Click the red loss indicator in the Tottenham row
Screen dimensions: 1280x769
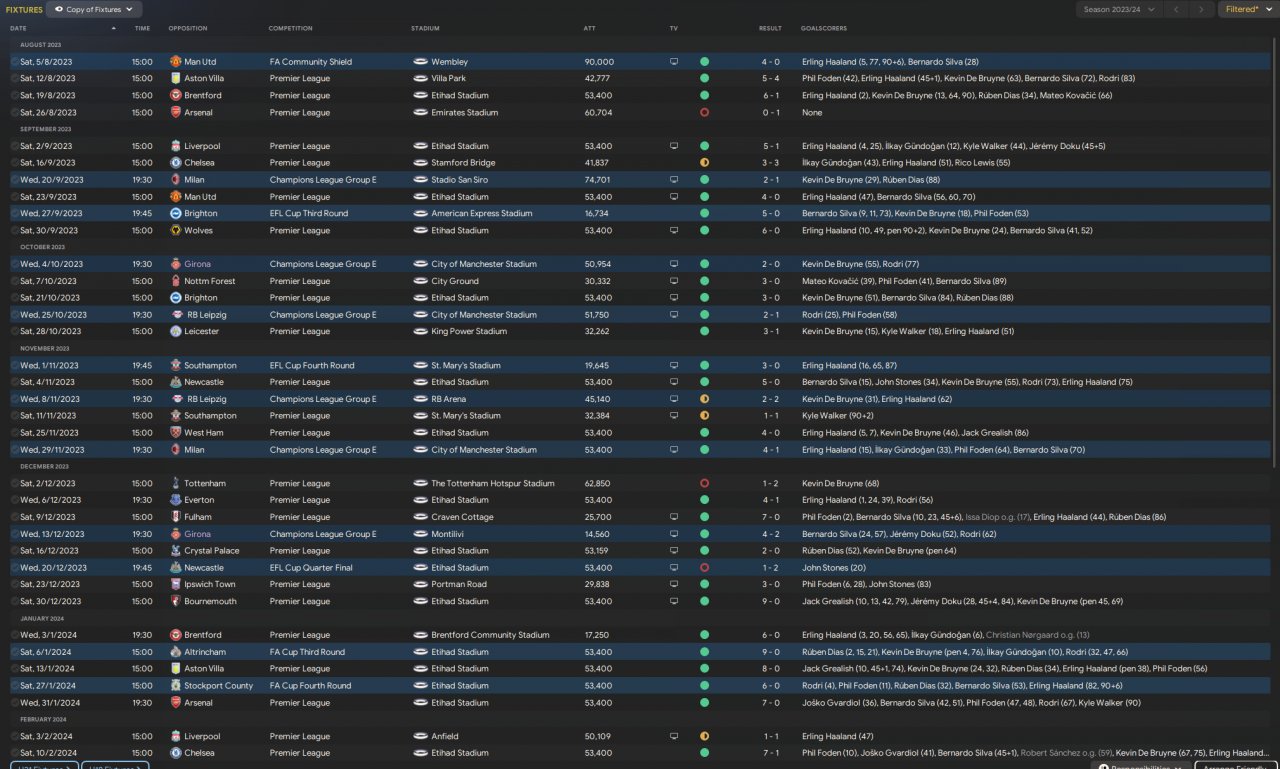[x=704, y=484]
